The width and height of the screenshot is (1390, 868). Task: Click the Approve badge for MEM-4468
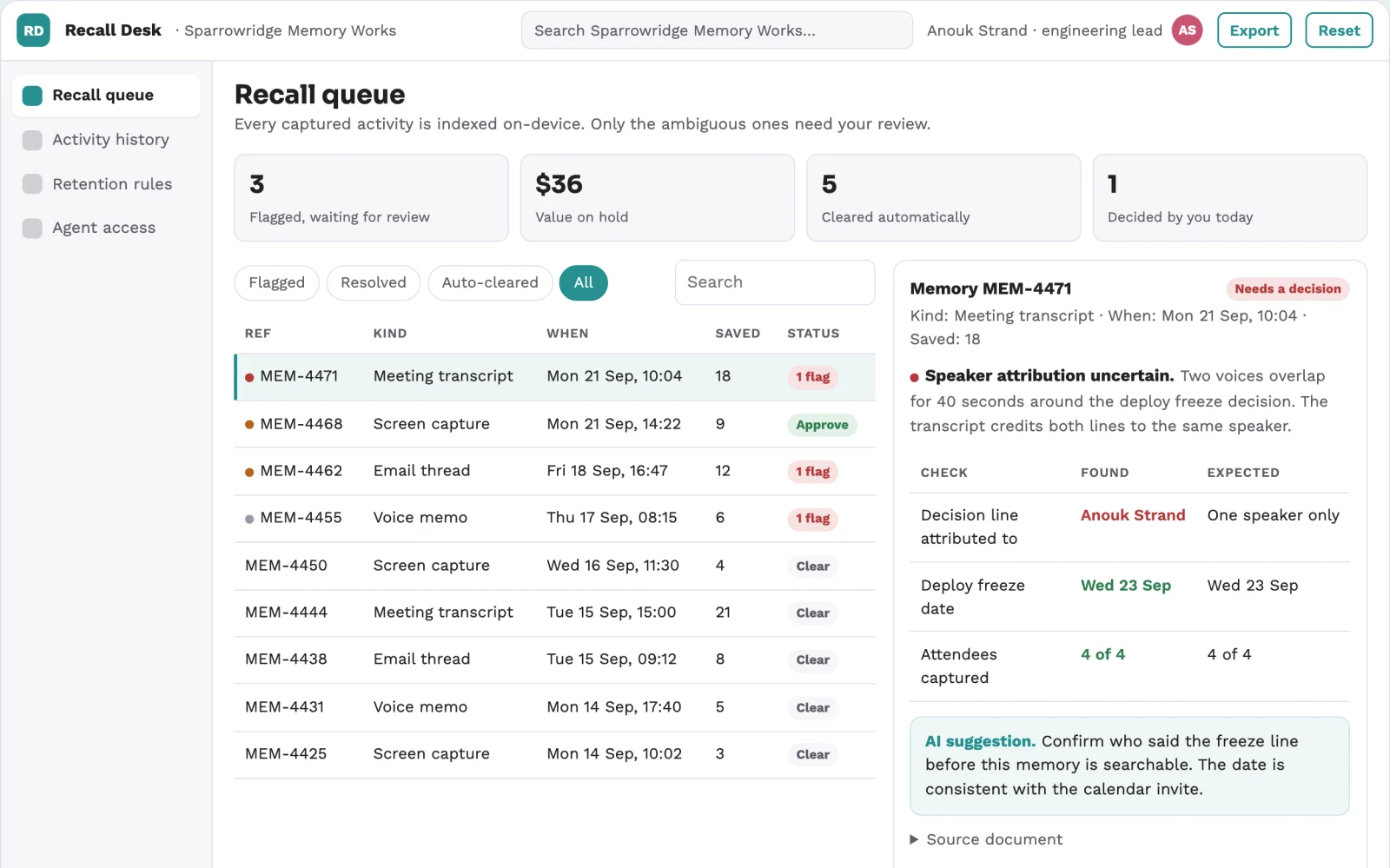[x=822, y=425]
